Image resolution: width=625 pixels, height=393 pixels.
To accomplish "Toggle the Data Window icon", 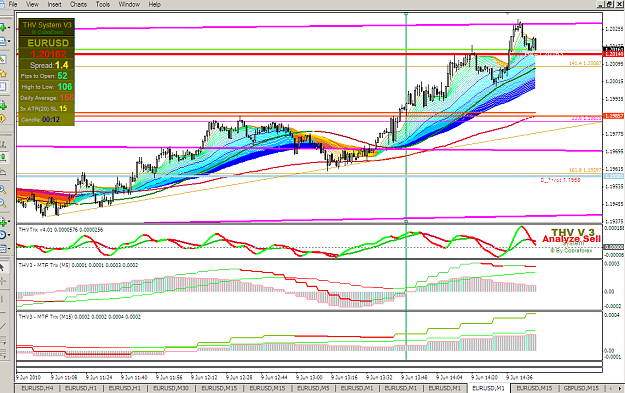I will (3, 86).
